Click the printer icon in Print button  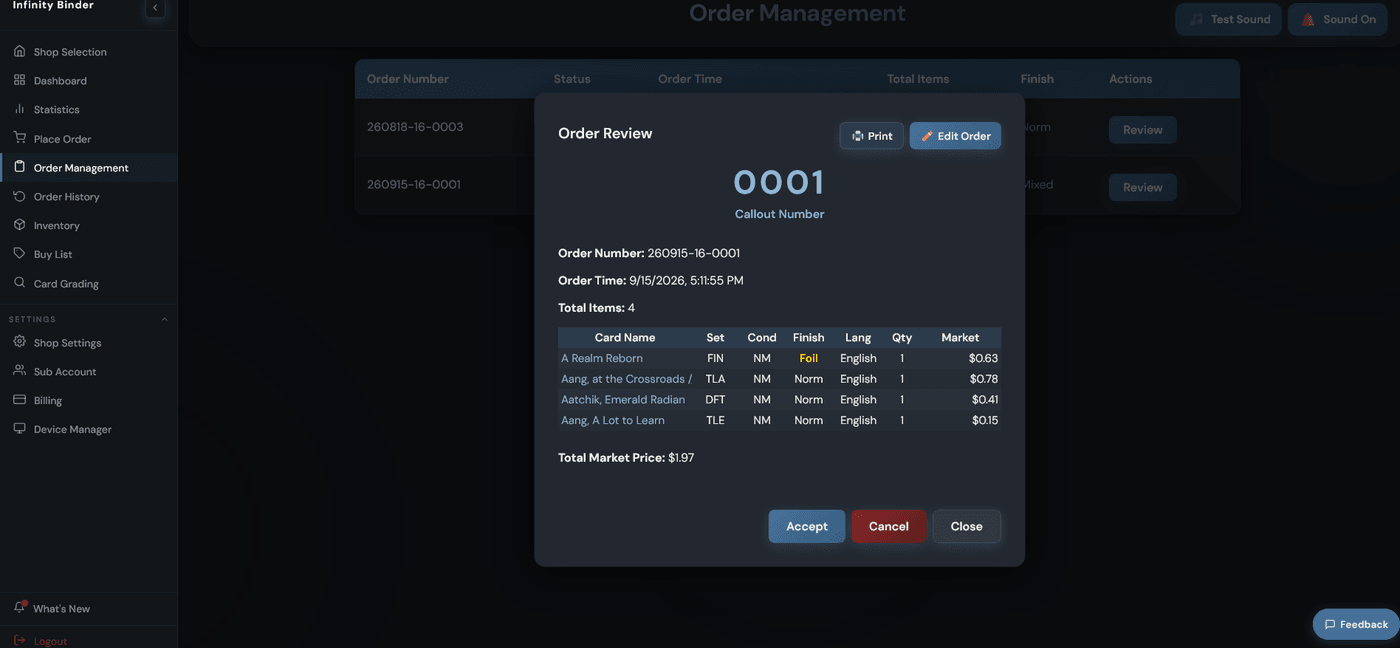(857, 136)
